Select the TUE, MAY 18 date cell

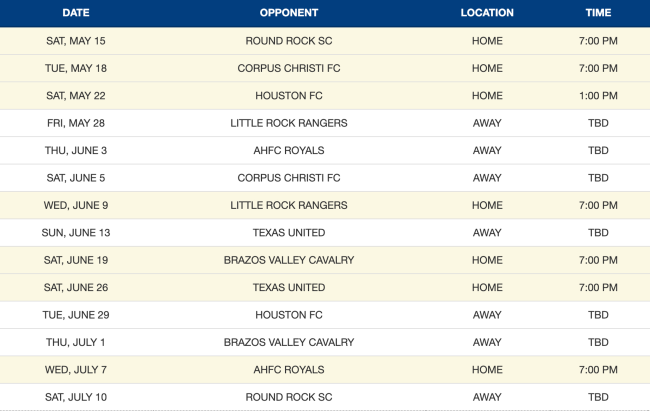75,69
